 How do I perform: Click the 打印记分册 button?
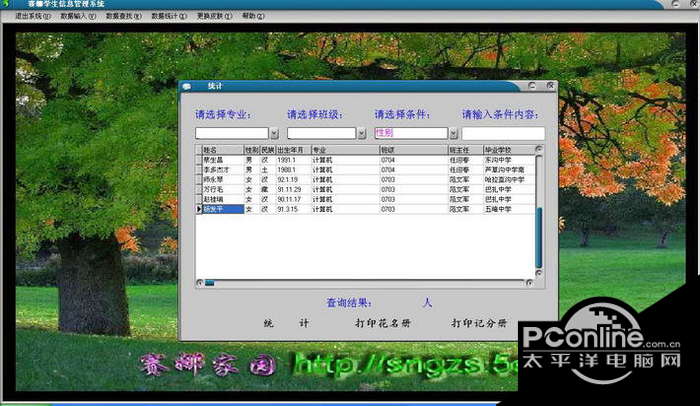tap(479, 323)
